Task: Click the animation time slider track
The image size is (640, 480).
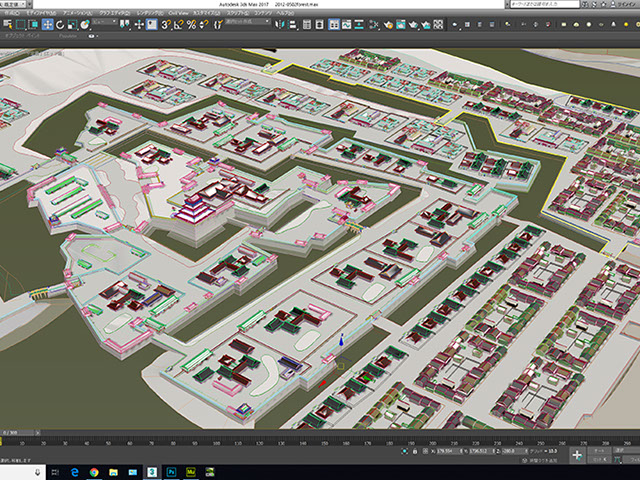Action: [320, 433]
